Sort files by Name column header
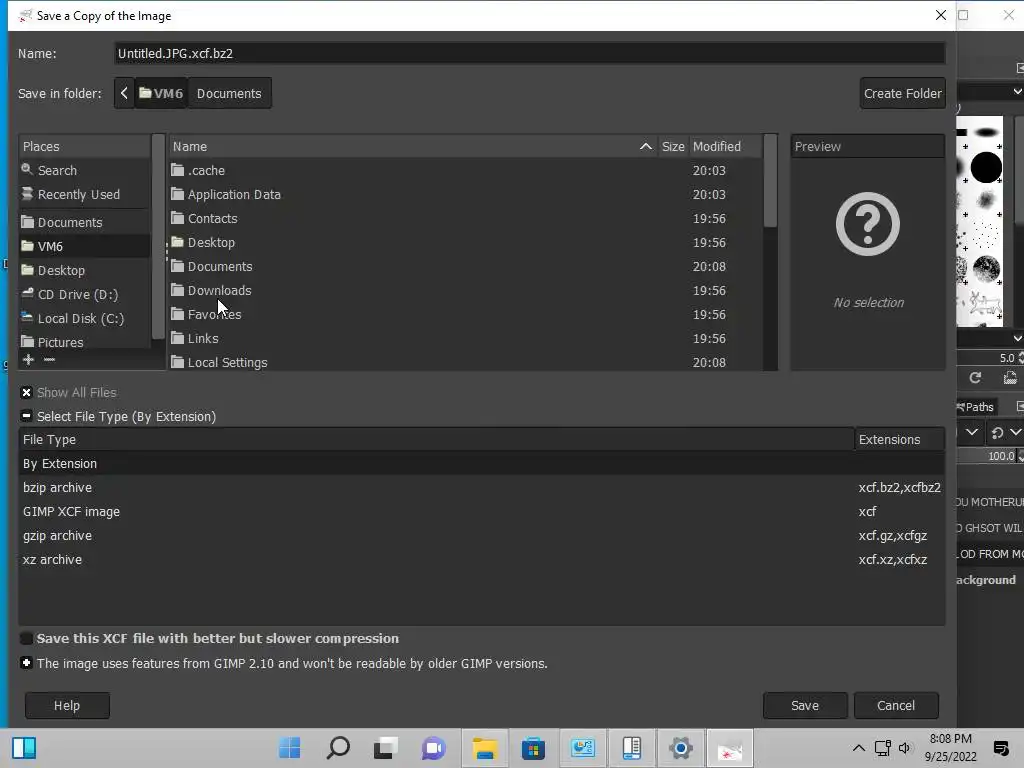 413,146
